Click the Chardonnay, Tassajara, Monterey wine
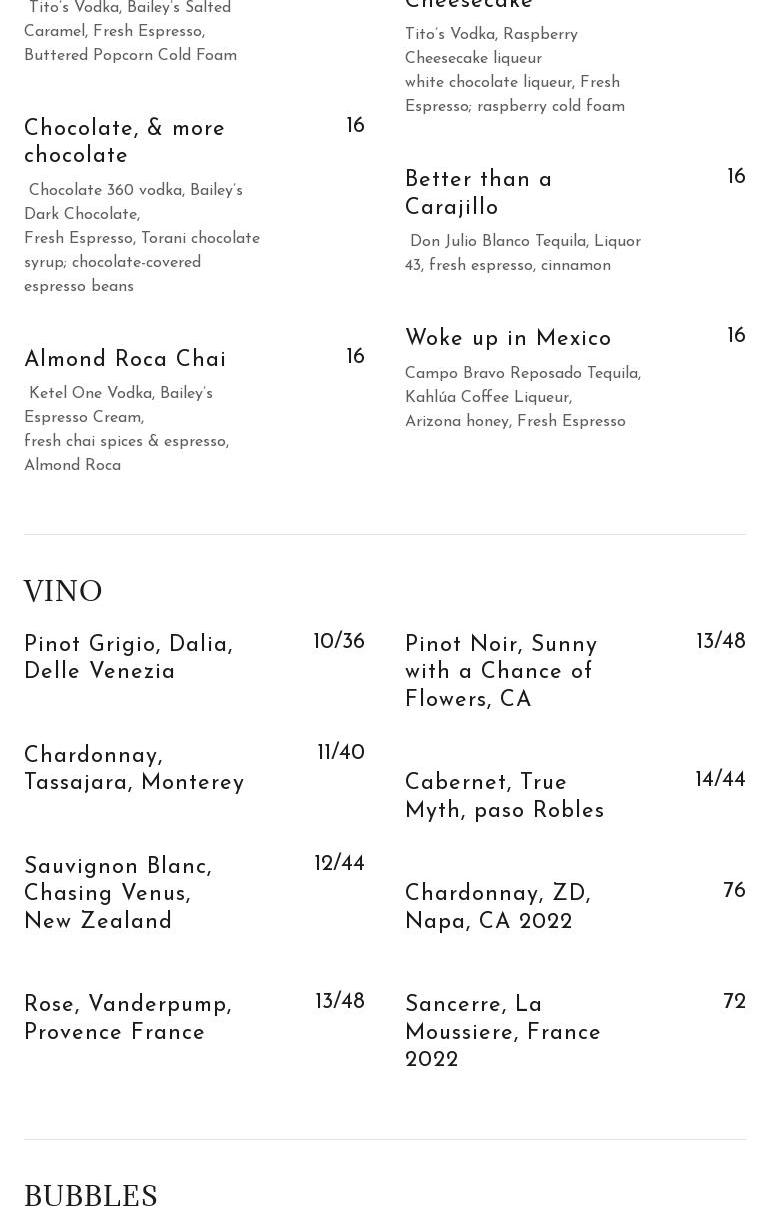Image resolution: width=770 pixels, height=1213 pixels. pos(134,769)
